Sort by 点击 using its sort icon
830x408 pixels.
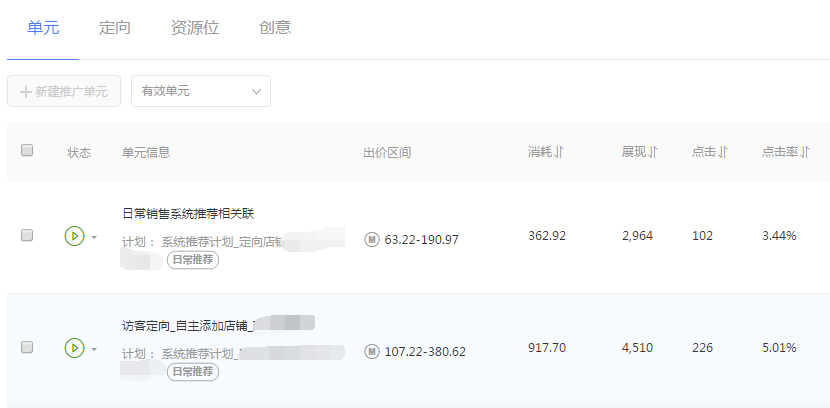[x=723, y=152]
